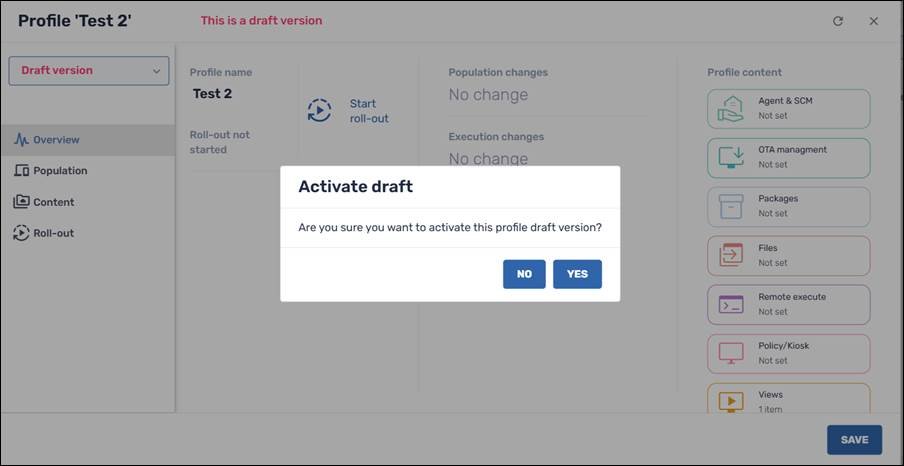
Task: Click the Packages box icon
Action: coord(731,207)
